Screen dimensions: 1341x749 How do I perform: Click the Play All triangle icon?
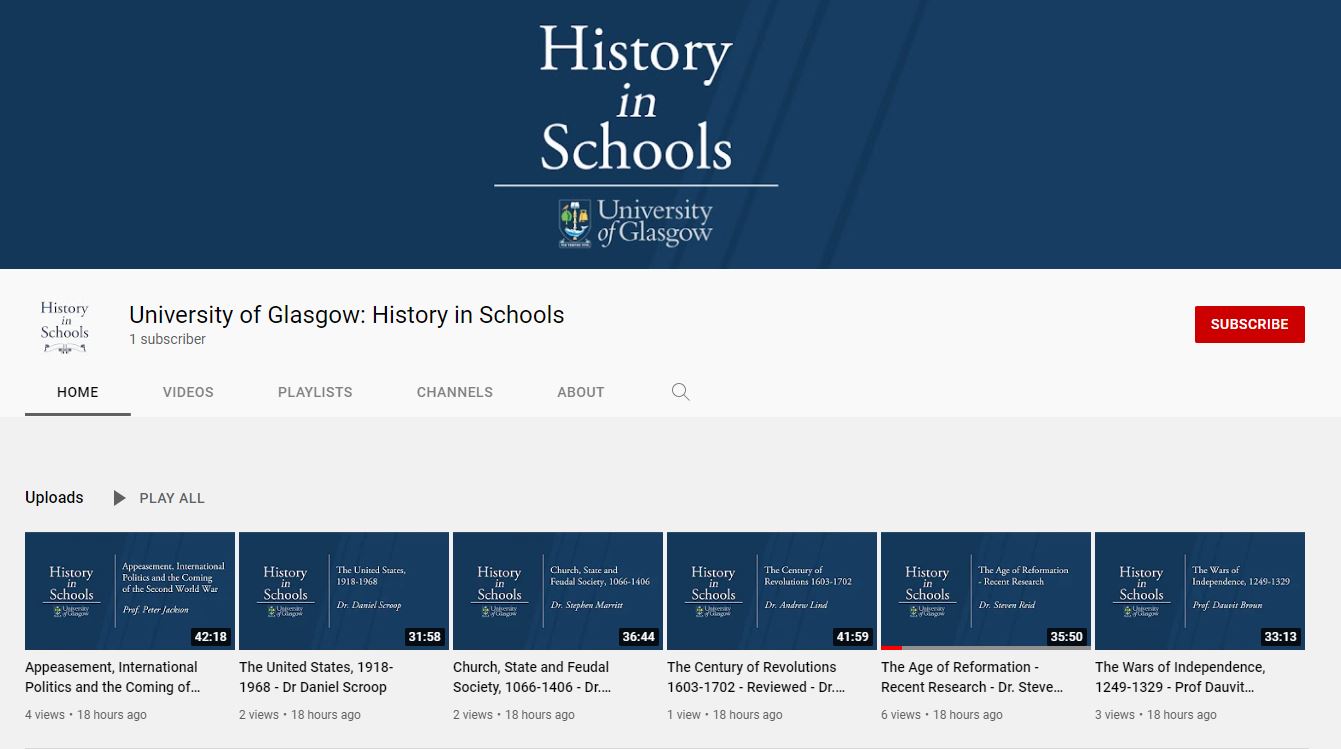click(x=119, y=498)
